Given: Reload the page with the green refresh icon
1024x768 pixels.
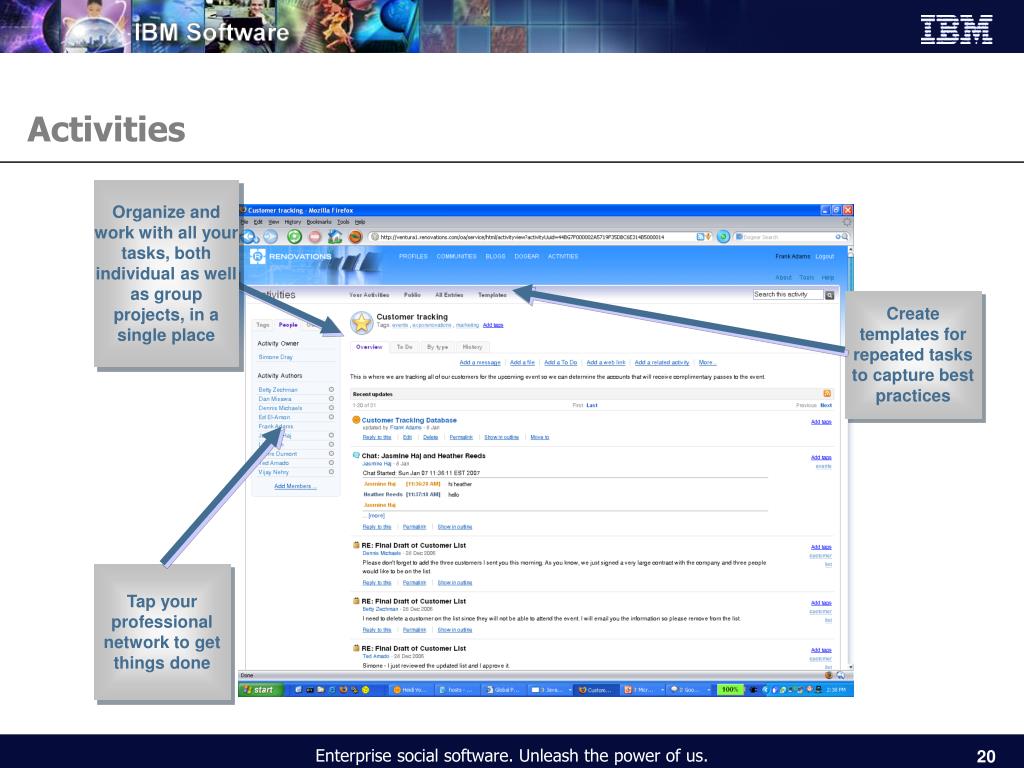Looking at the screenshot, I should pos(294,237).
